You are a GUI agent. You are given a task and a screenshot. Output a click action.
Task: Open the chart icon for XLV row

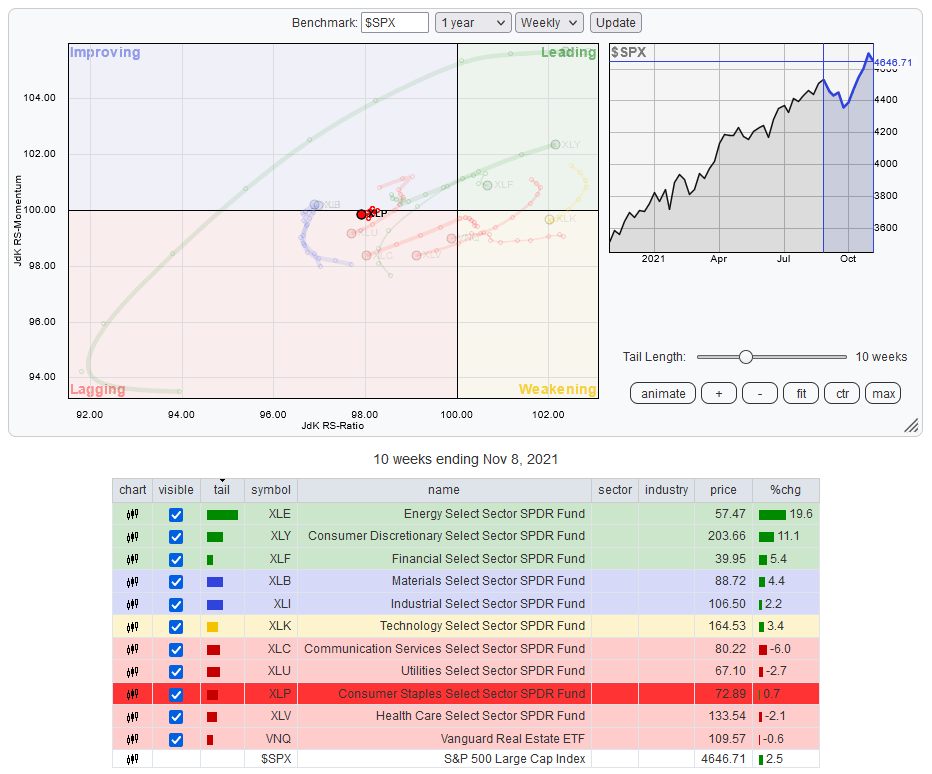pos(132,717)
